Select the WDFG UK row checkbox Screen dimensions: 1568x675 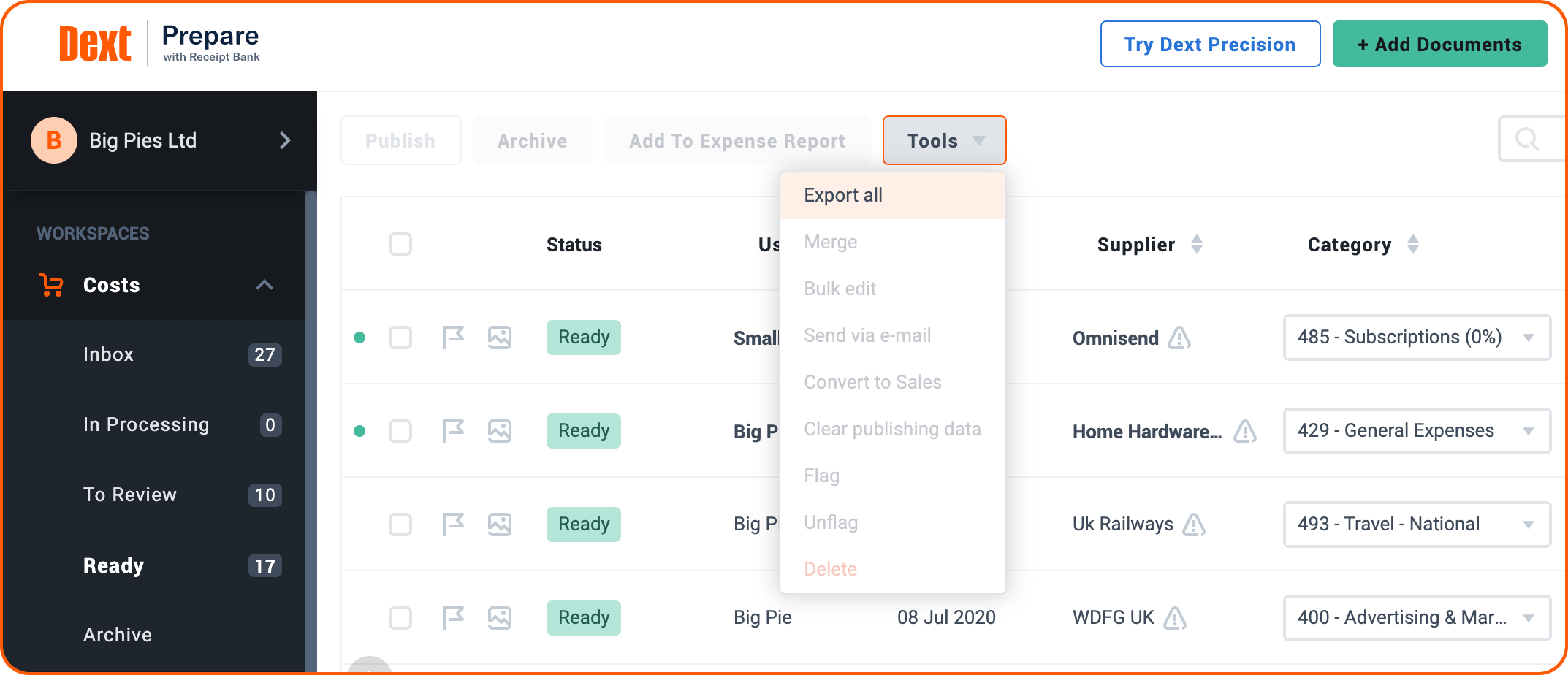point(400,618)
